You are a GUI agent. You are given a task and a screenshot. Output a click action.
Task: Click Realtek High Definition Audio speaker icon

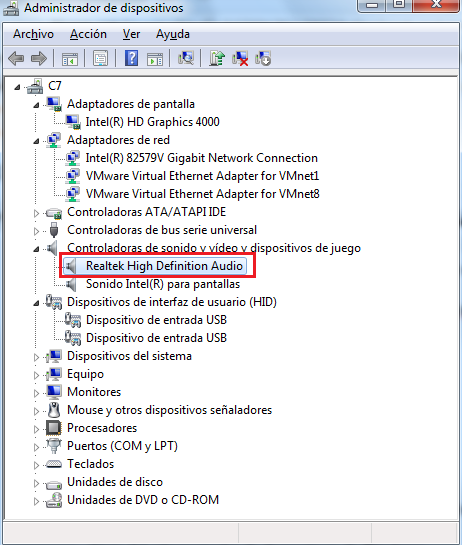point(71,266)
